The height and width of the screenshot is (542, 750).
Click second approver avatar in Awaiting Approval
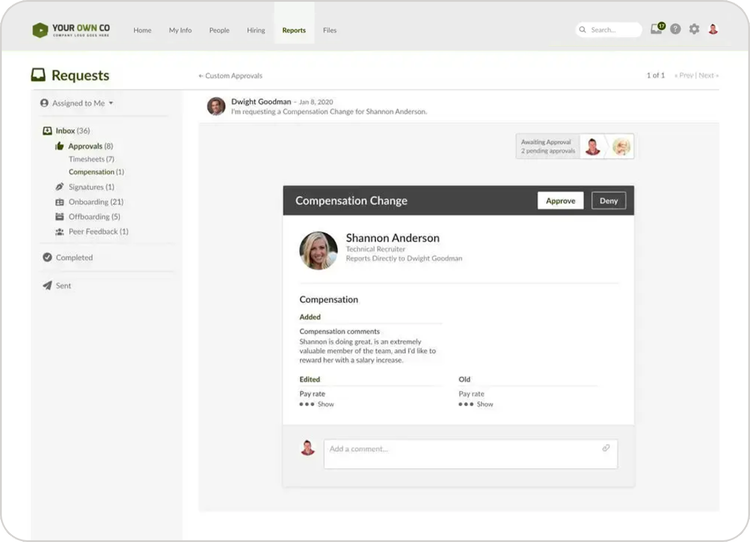coord(621,146)
